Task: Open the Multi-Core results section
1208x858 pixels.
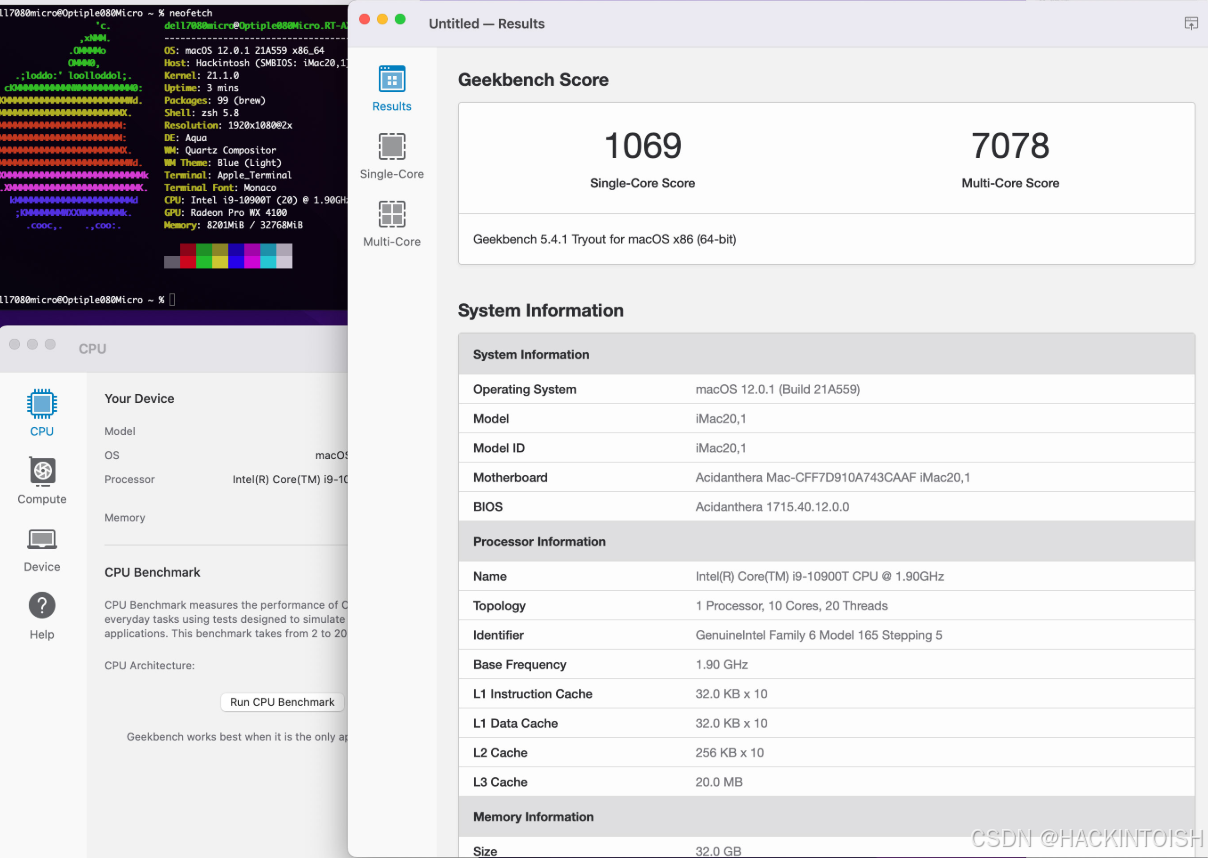Action: pyautogui.click(x=392, y=224)
